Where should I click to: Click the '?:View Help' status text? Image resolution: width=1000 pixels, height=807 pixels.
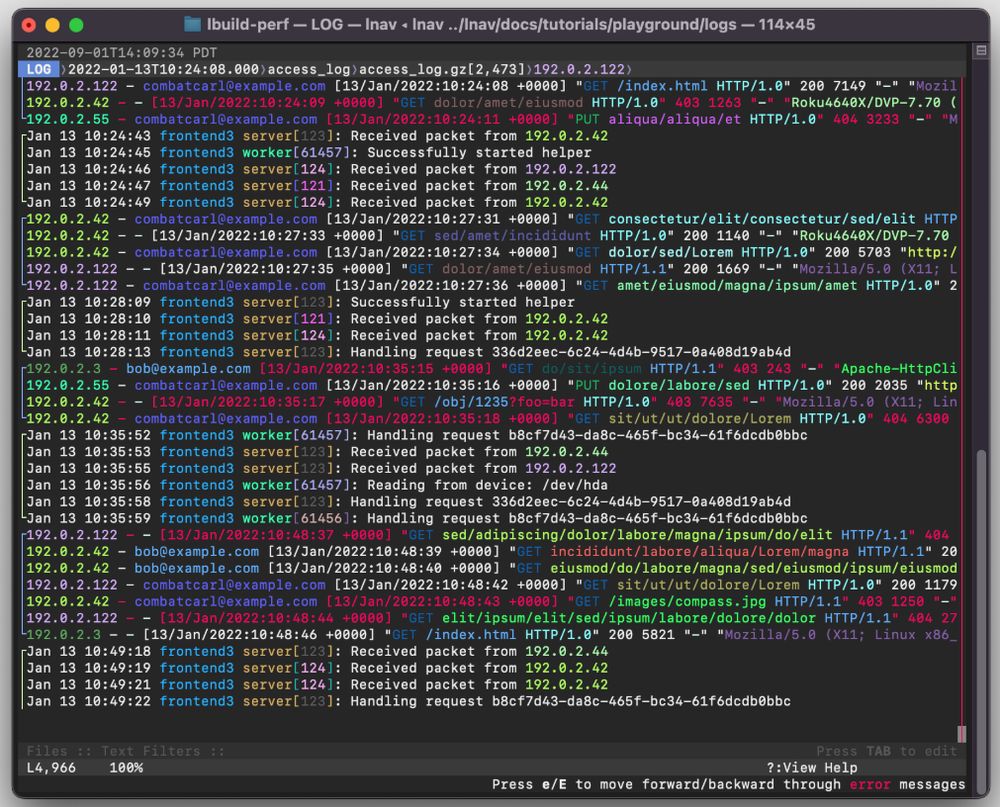point(812,767)
